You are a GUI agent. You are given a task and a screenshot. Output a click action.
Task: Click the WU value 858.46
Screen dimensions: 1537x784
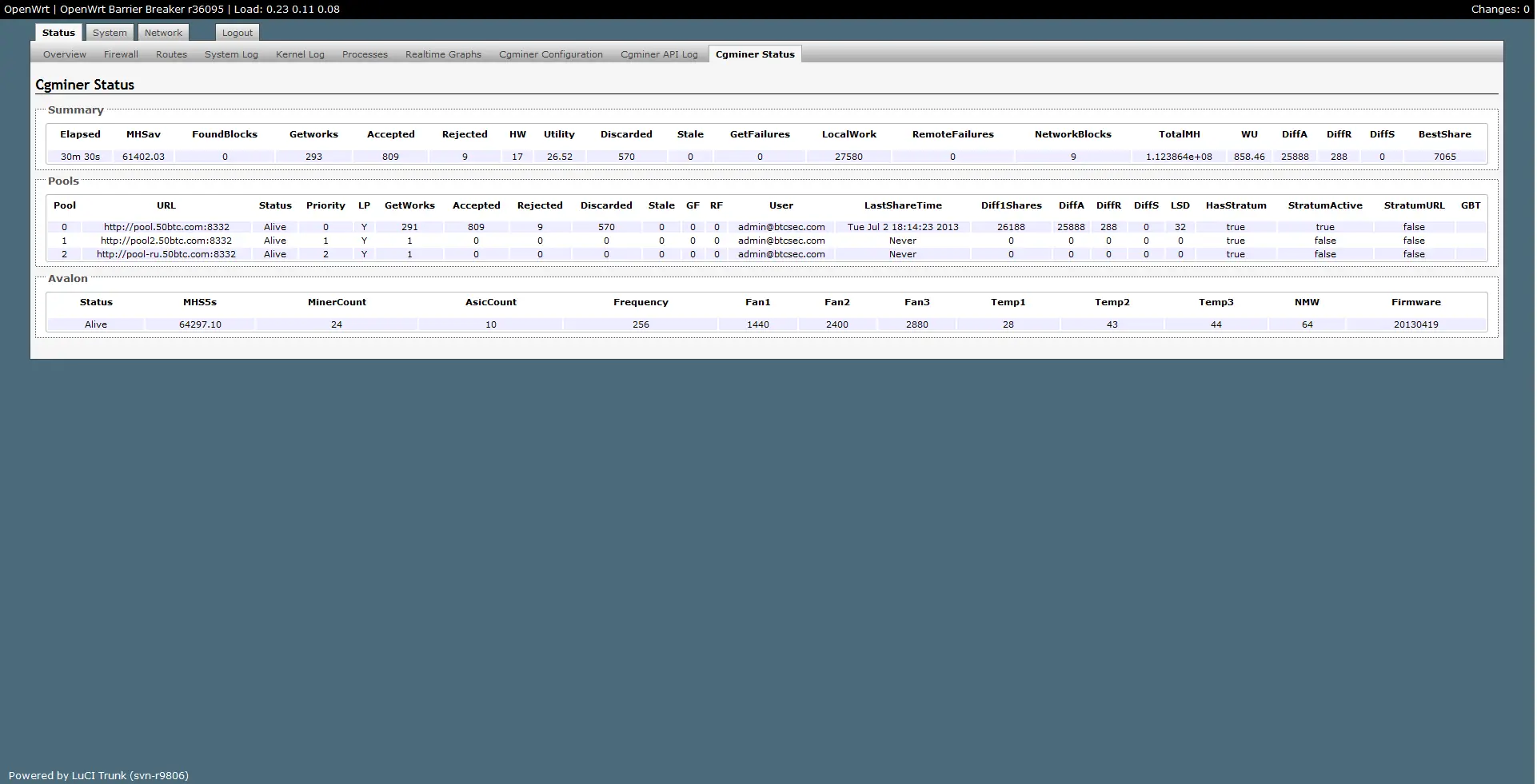[x=1249, y=157]
